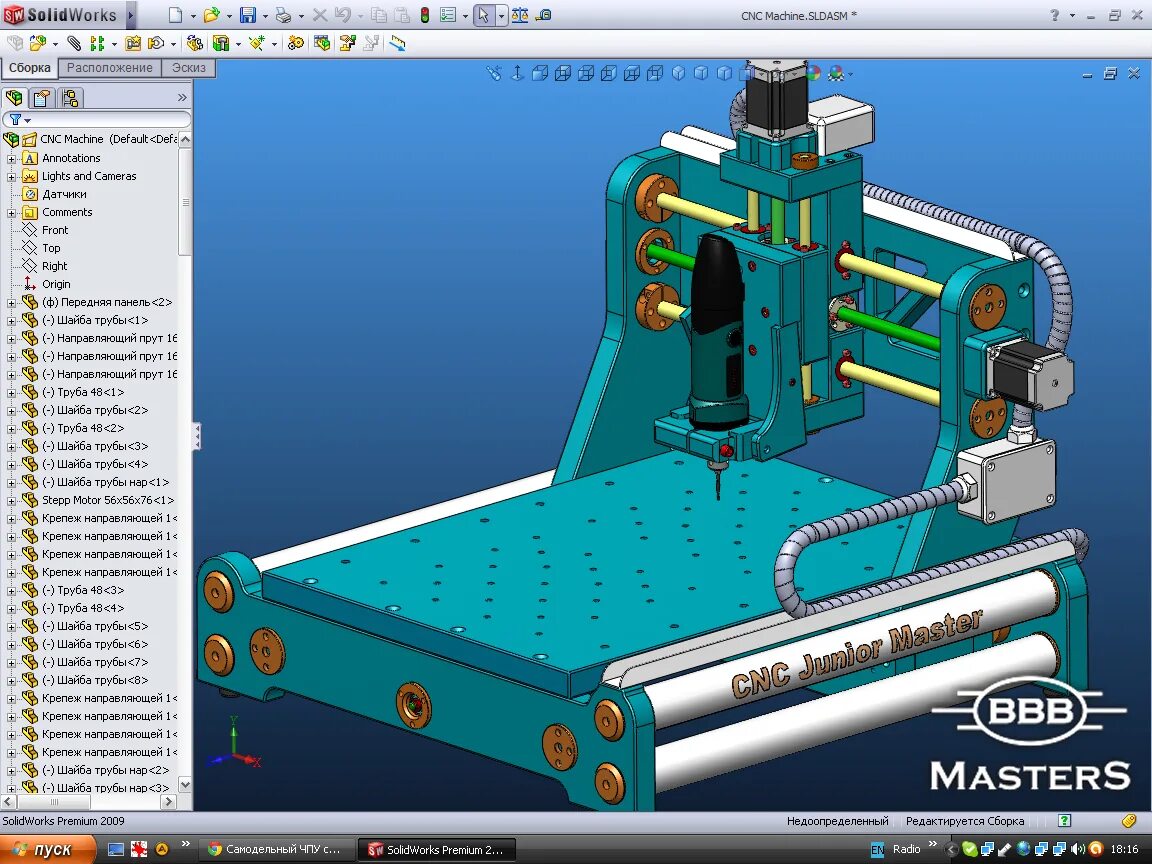Expand the SolidWorks menu arrow
The image size is (1152, 864).
[132, 15]
